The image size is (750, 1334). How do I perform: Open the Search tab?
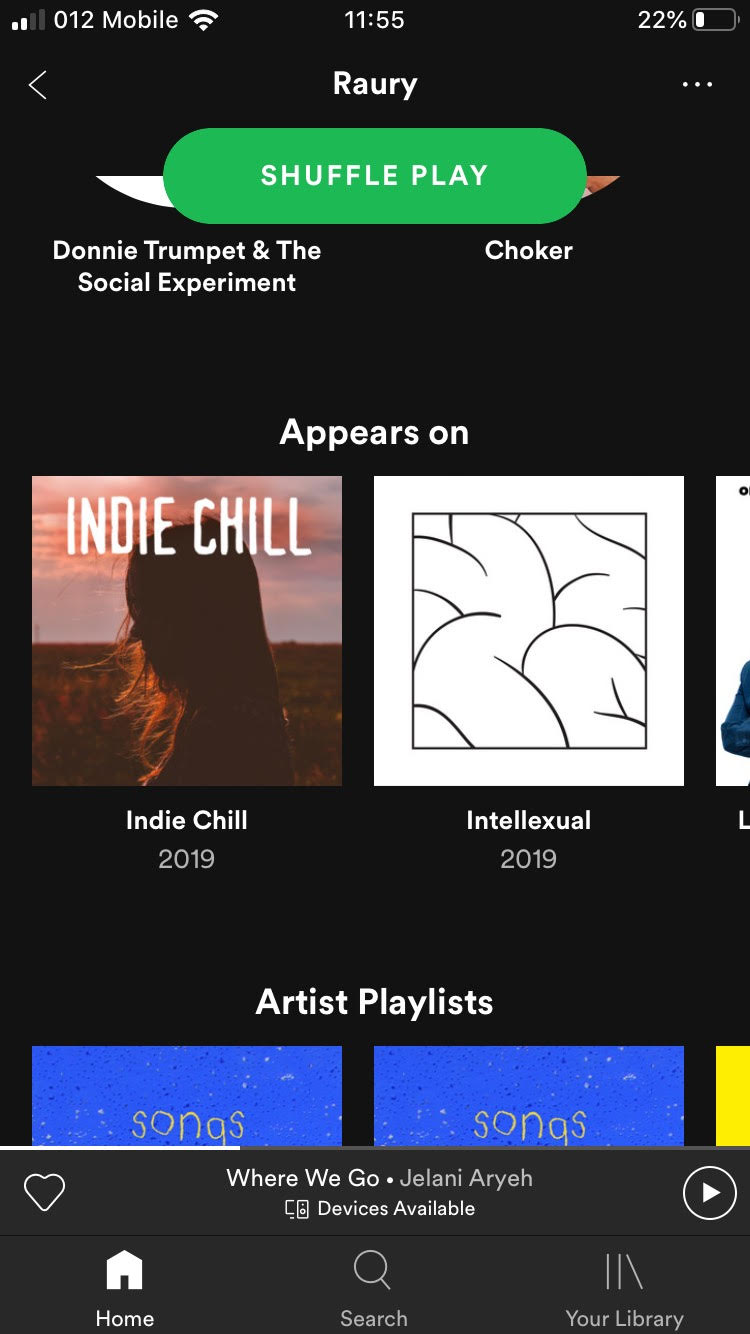[x=374, y=1290]
